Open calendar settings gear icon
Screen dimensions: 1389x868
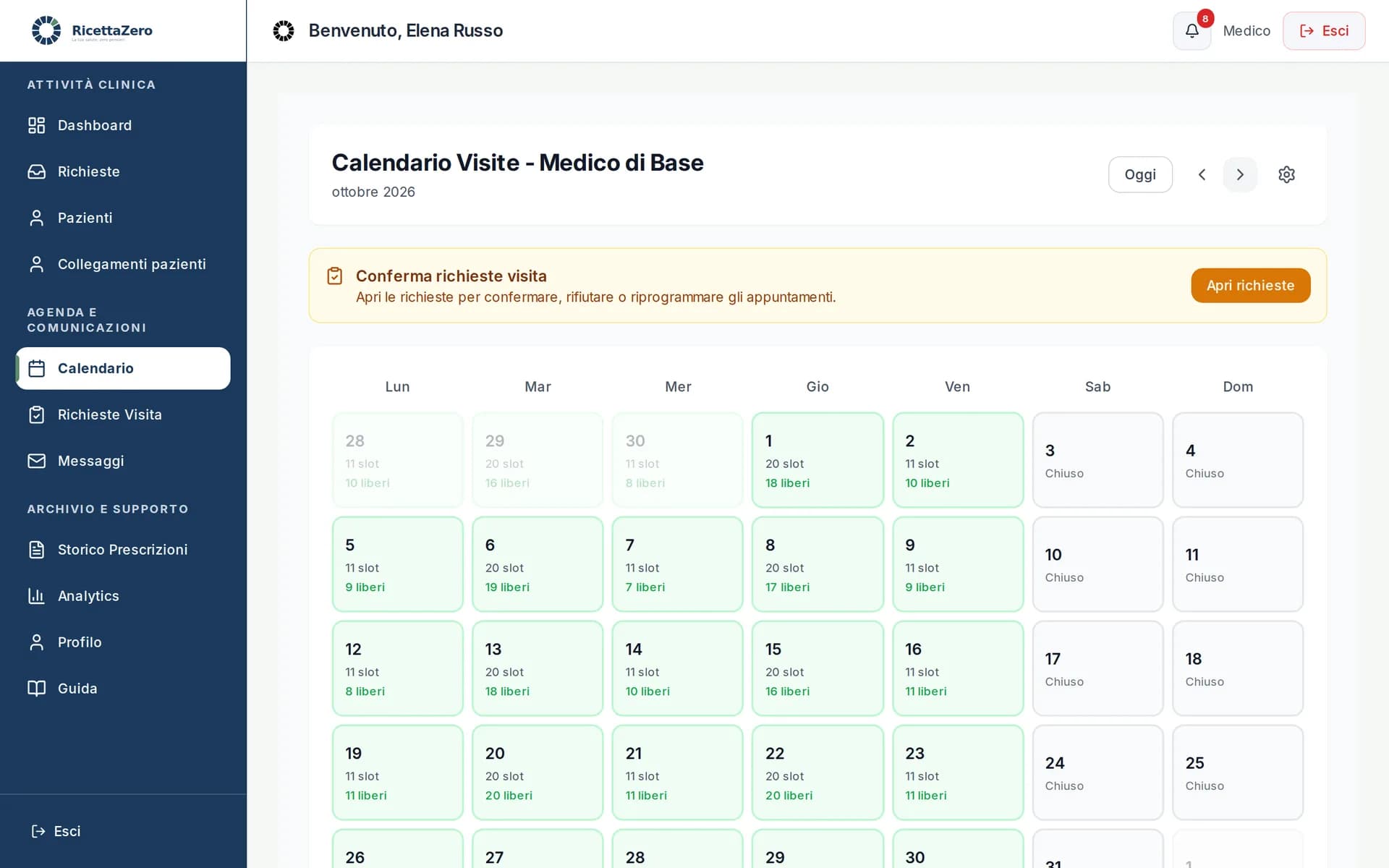pos(1286,174)
